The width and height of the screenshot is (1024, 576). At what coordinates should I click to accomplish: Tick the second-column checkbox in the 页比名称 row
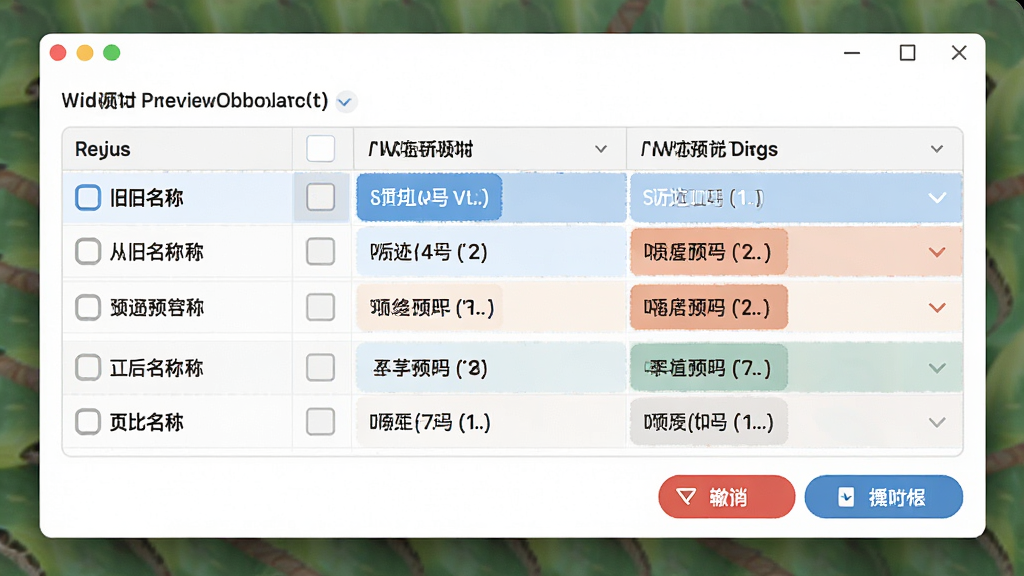point(321,422)
